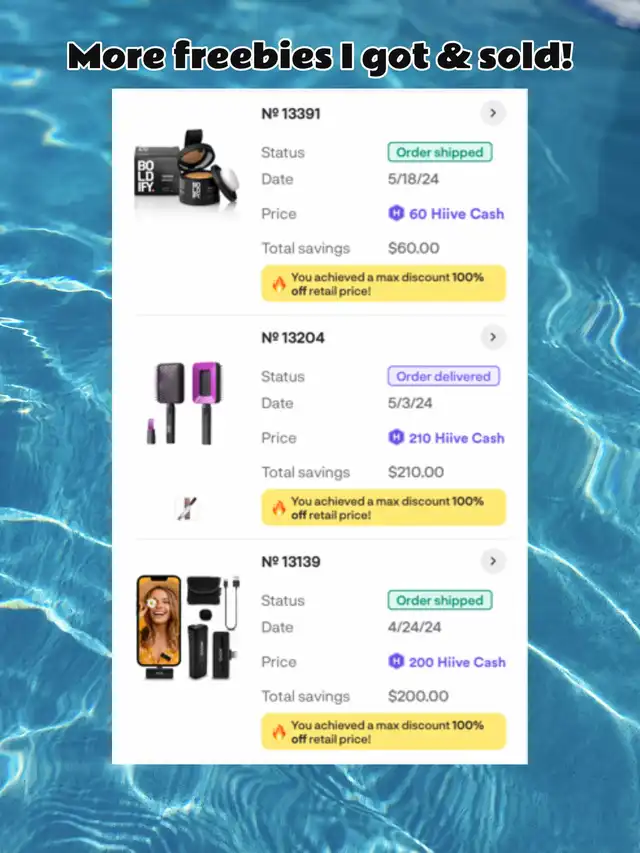The width and height of the screenshot is (640, 853).
Task: Click small lip product thumbnail under brushes
Action: pos(188,508)
